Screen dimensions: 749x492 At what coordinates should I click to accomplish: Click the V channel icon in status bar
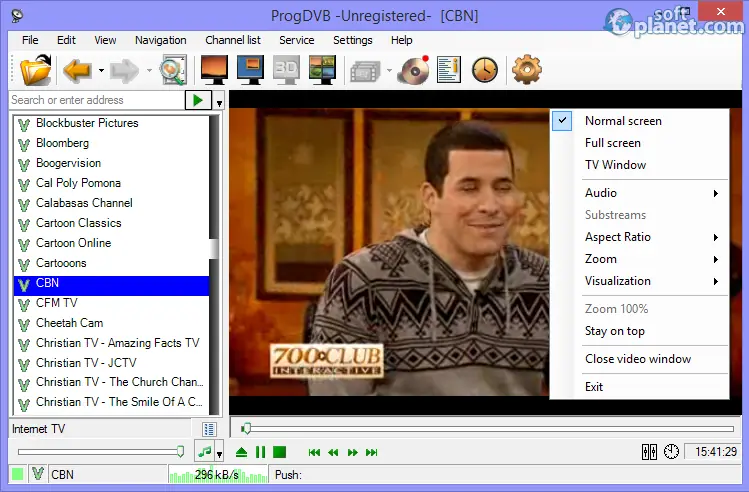(38, 474)
